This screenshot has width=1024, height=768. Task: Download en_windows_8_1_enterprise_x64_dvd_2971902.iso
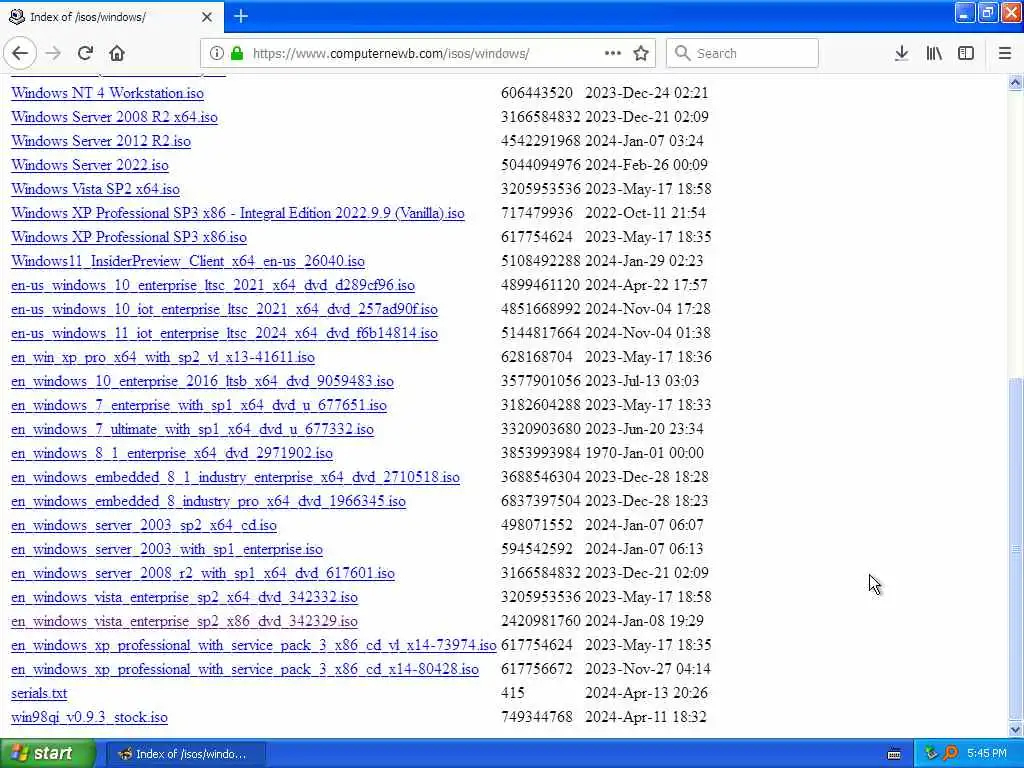(x=172, y=453)
